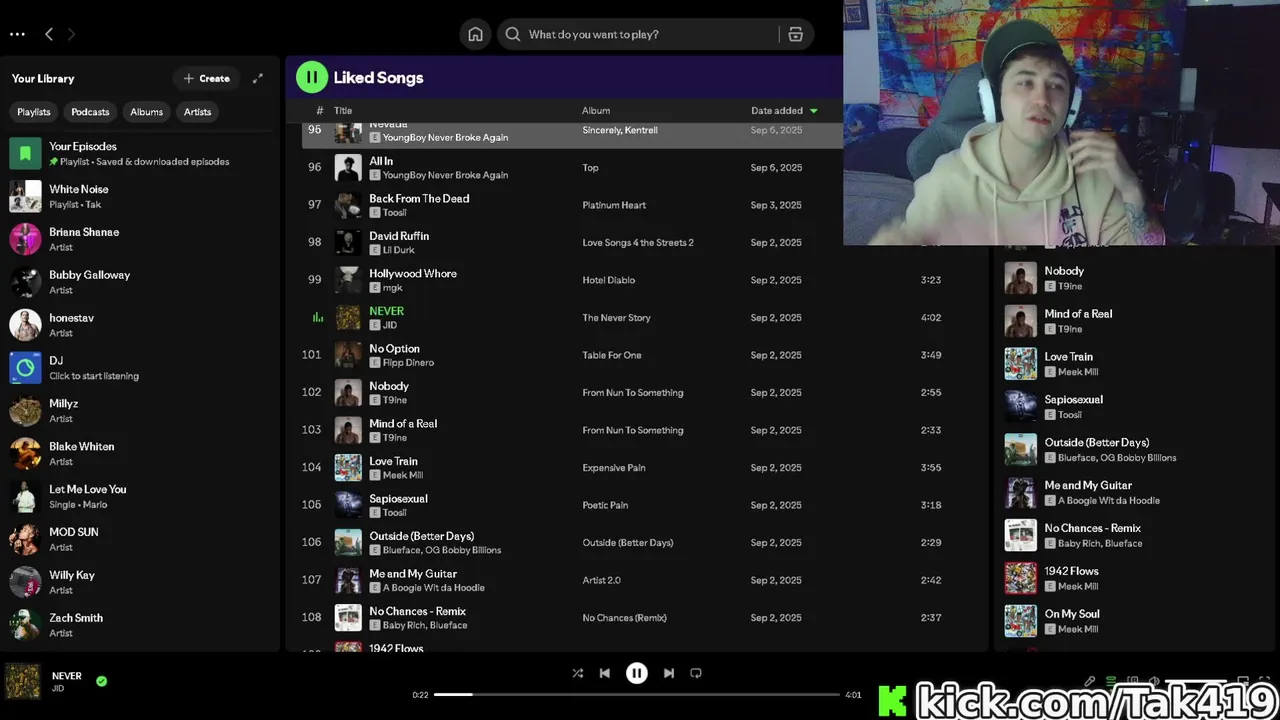
Task: Skip to previous track
Action: click(x=605, y=673)
